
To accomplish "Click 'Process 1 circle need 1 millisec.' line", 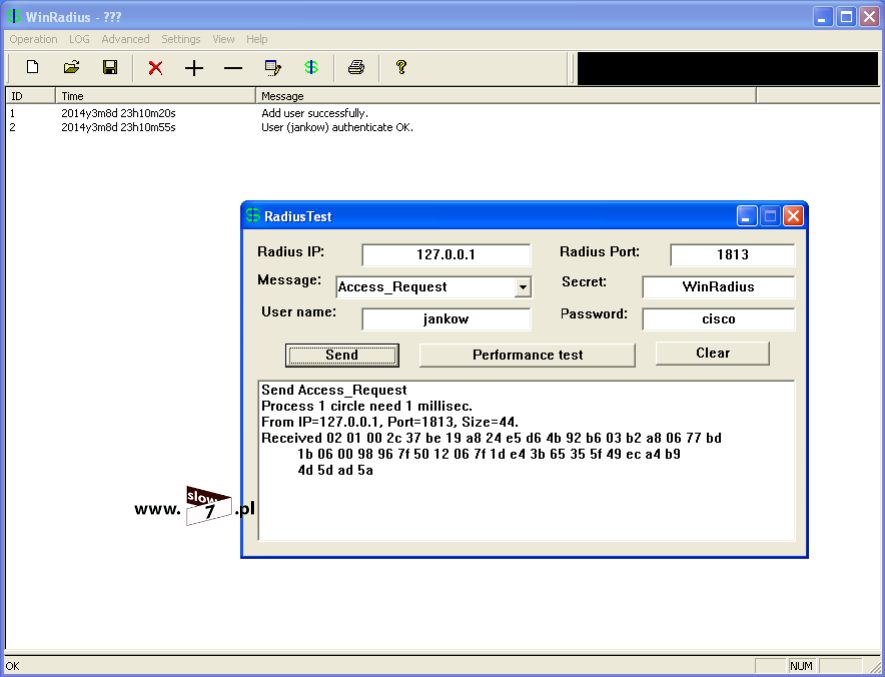I will 367,406.
